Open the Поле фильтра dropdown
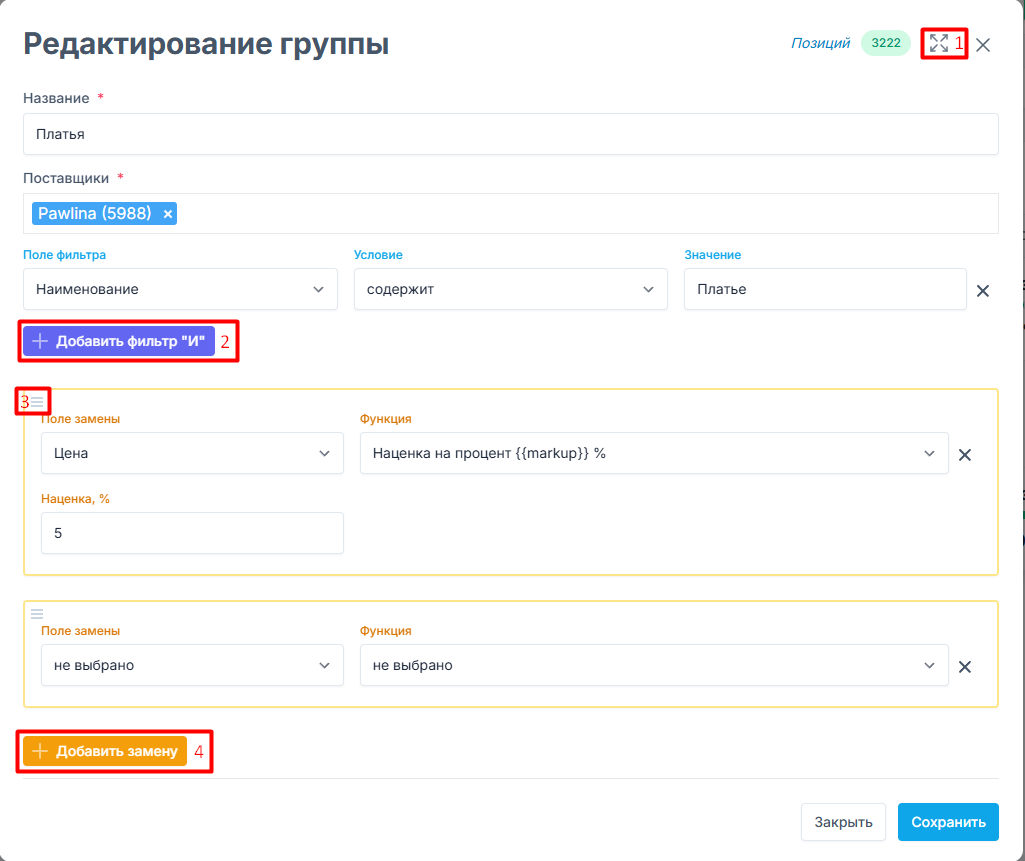 180,289
